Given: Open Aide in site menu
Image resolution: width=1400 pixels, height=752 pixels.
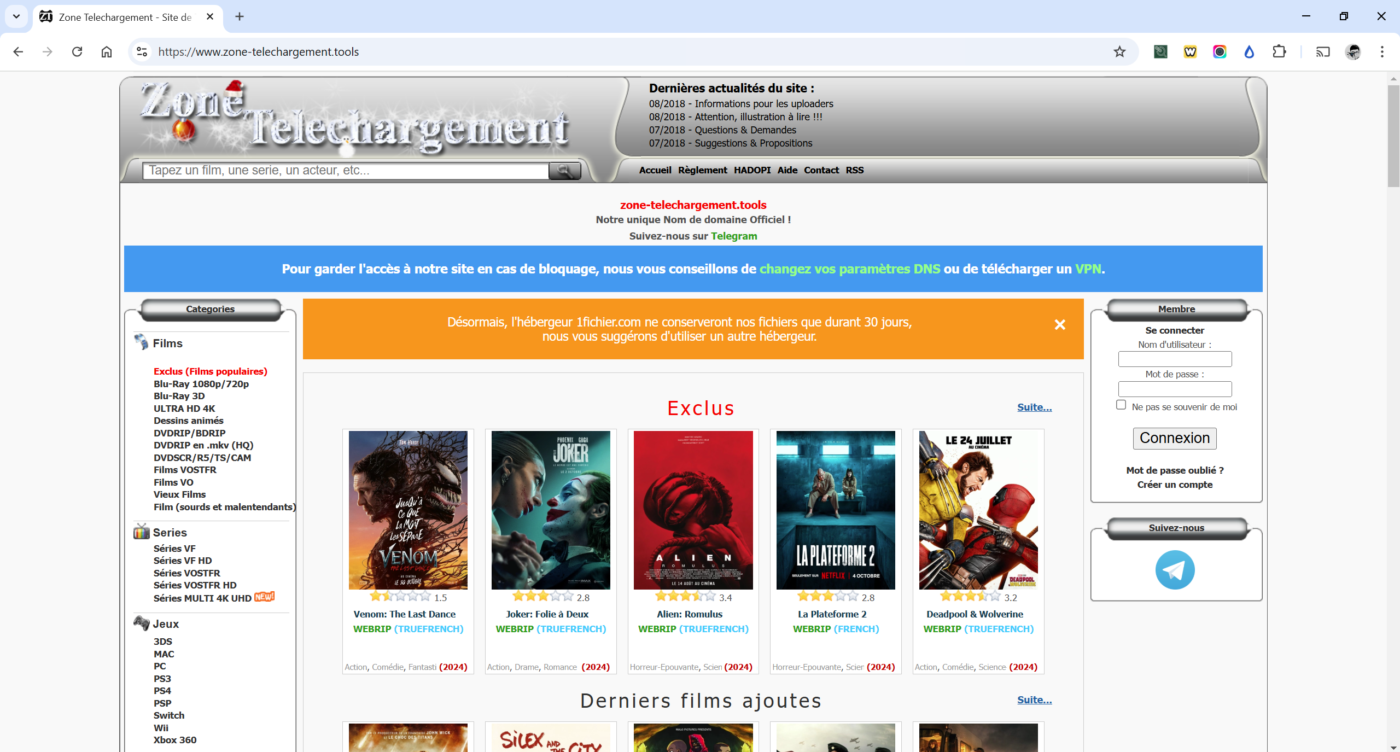Looking at the screenshot, I should coord(787,170).
